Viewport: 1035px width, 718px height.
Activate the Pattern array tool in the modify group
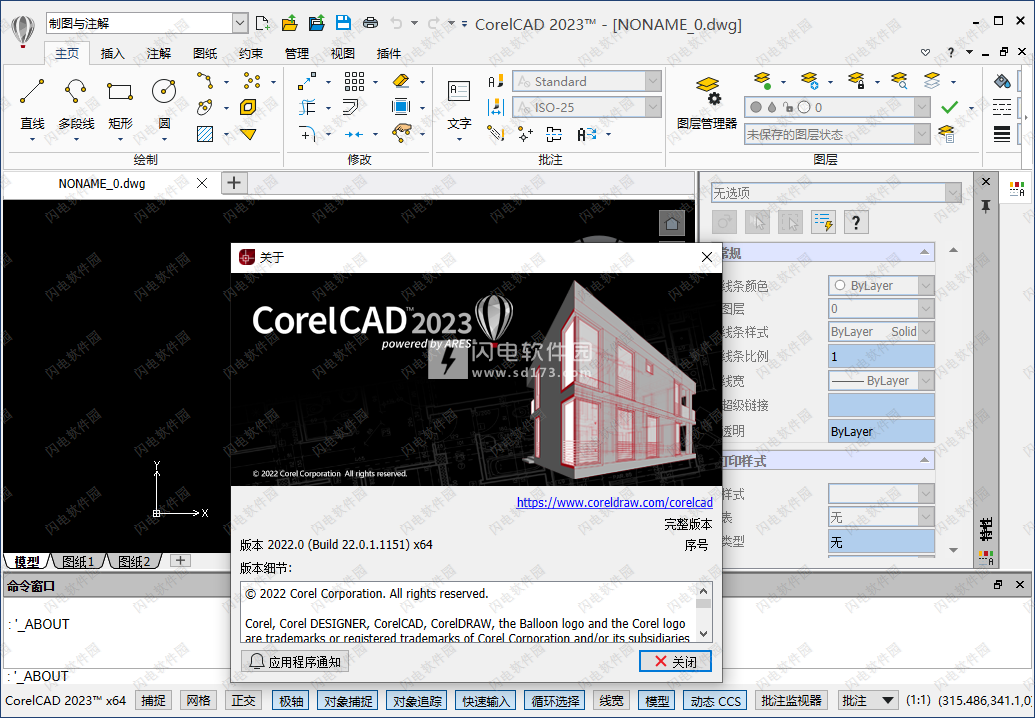point(354,81)
